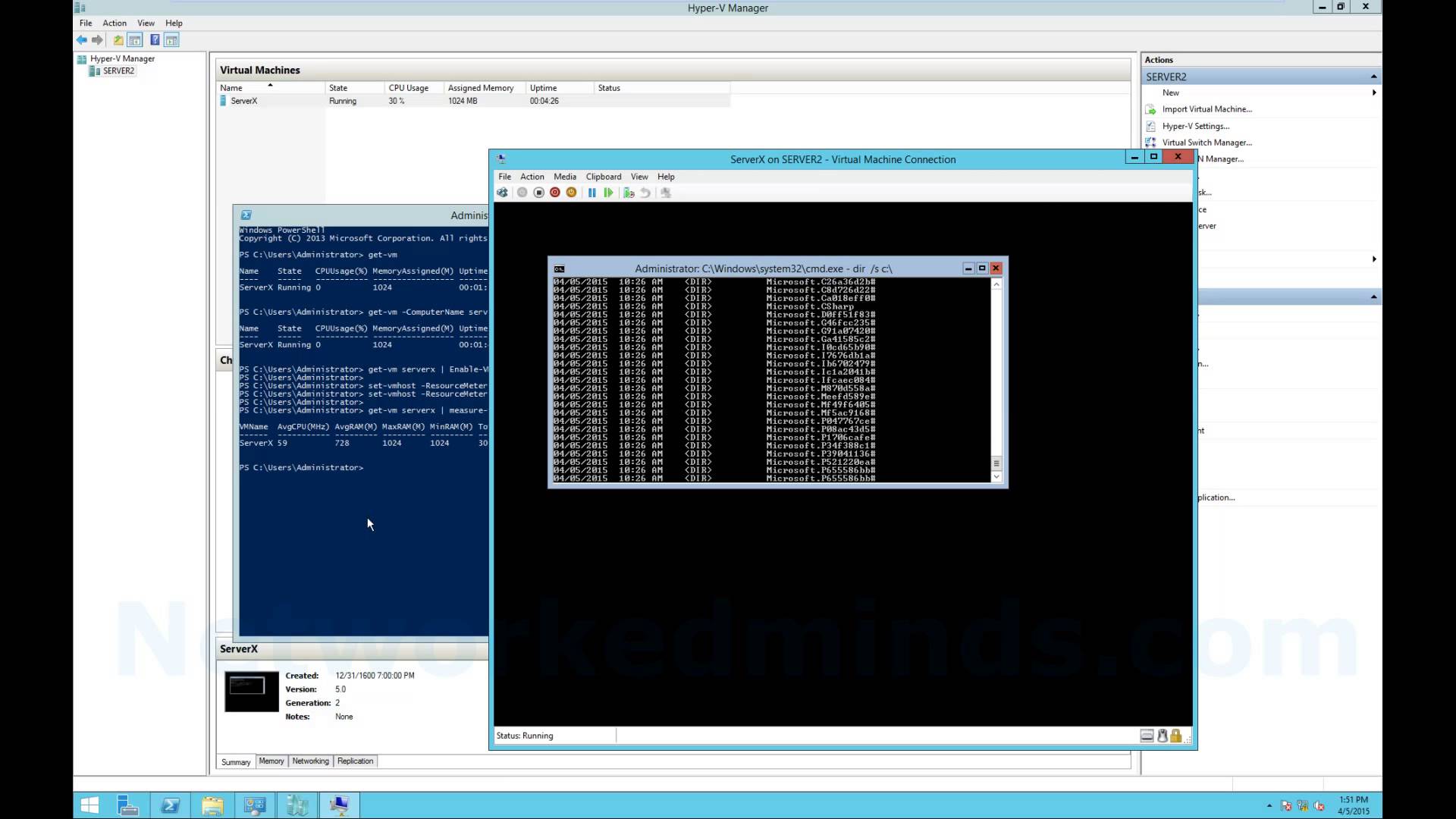Expand the View submenu arrow in Actions pane
The width and height of the screenshot is (1456, 819).
coord(1374,259)
